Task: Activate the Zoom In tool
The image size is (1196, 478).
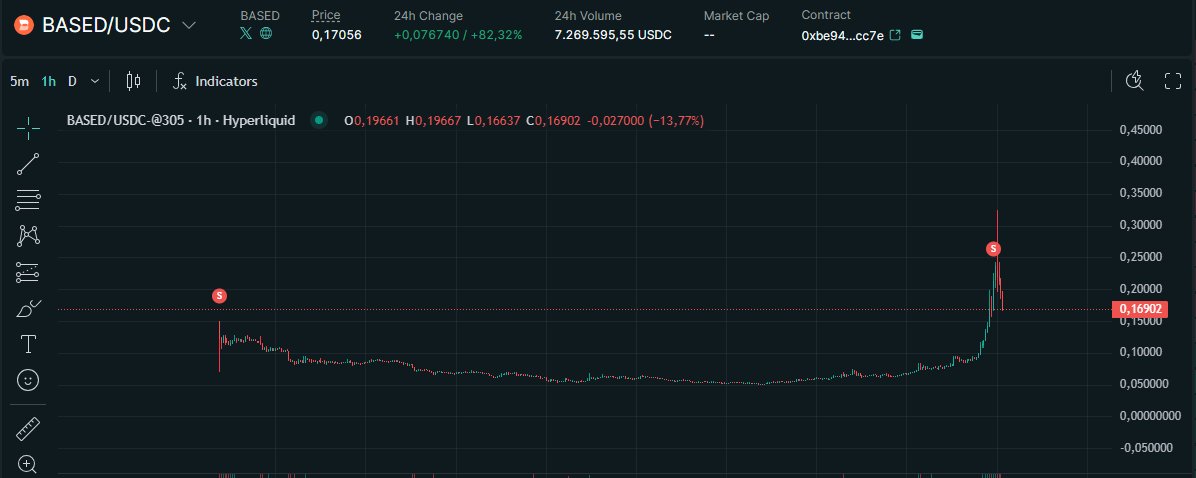Action: [28, 464]
